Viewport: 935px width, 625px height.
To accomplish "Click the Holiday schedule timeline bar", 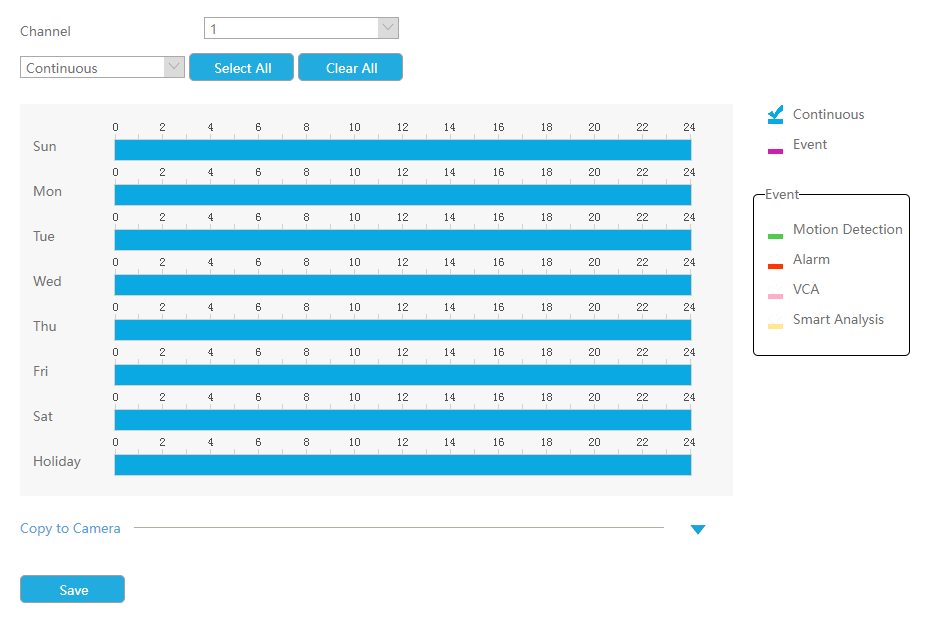I will click(403, 465).
